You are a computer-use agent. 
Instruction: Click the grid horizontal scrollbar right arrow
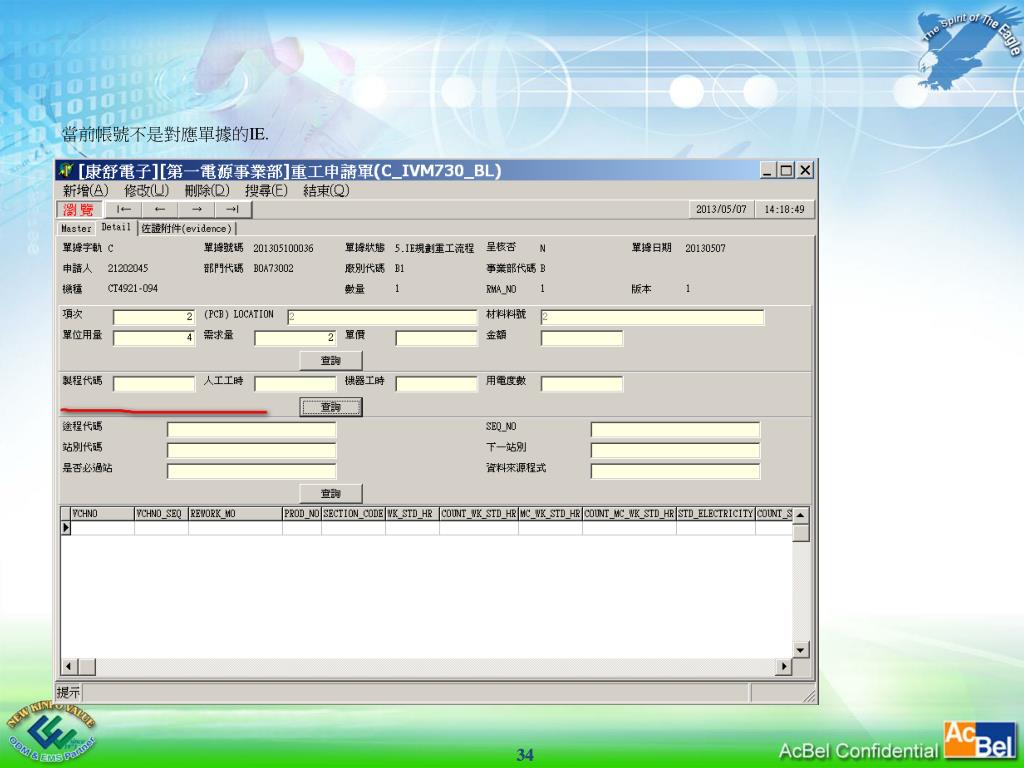coord(784,667)
